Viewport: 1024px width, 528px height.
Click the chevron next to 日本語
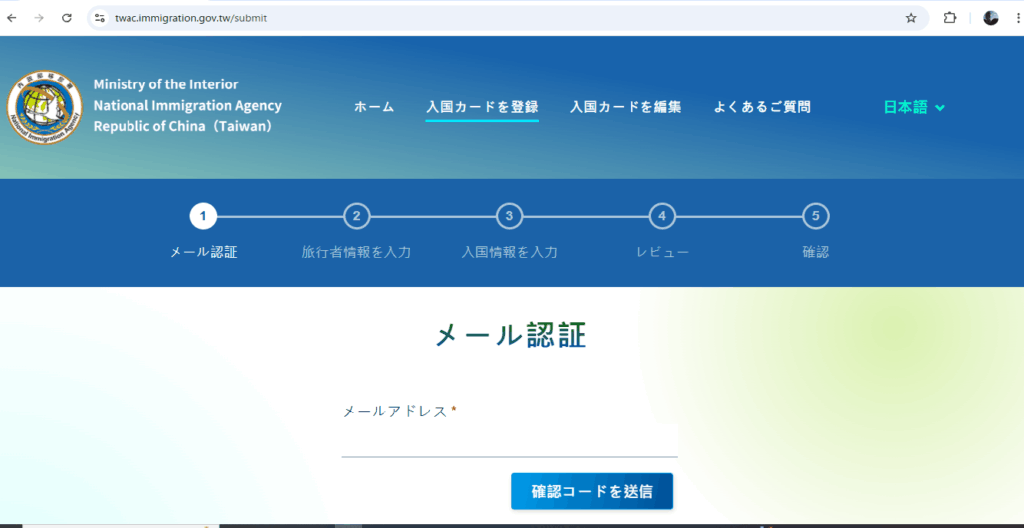940,108
